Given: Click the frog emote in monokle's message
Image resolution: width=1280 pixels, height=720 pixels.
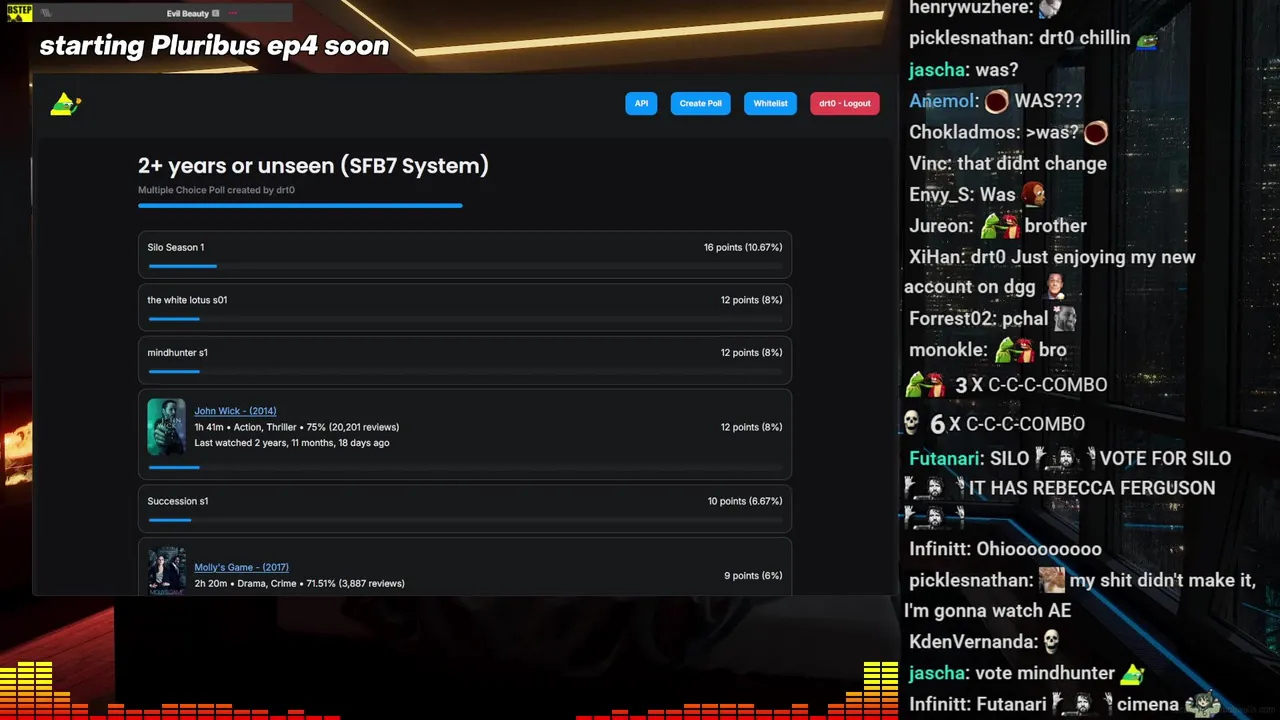Looking at the screenshot, I should pyautogui.click(x=1013, y=350).
